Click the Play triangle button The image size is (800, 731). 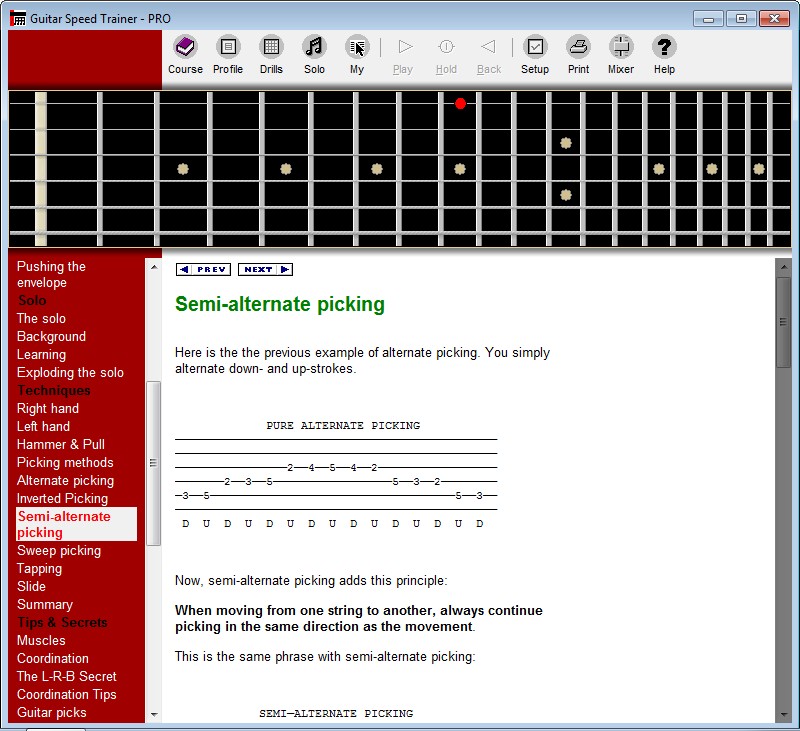pos(404,47)
